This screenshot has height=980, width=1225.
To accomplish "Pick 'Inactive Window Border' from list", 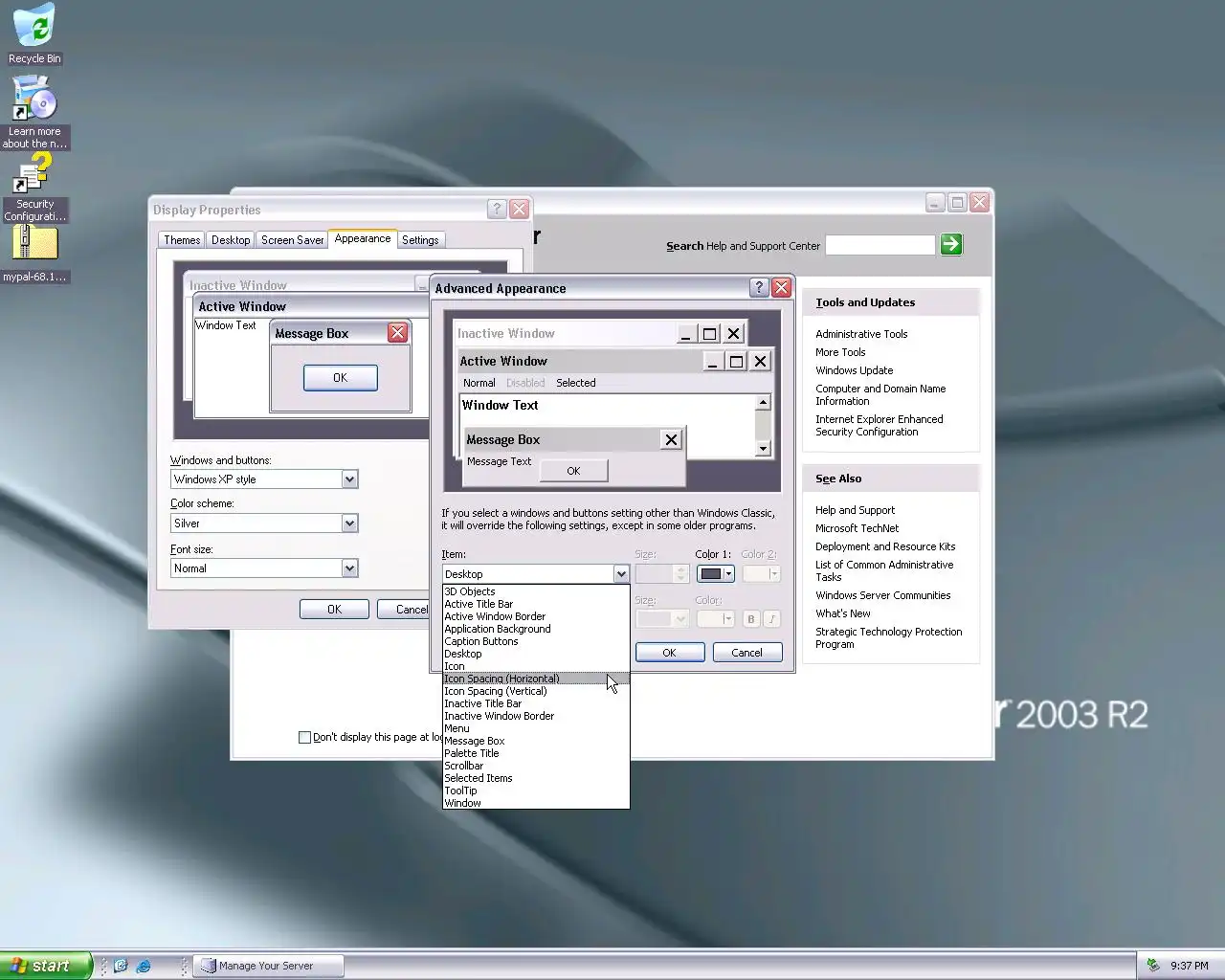I will pos(536,716).
